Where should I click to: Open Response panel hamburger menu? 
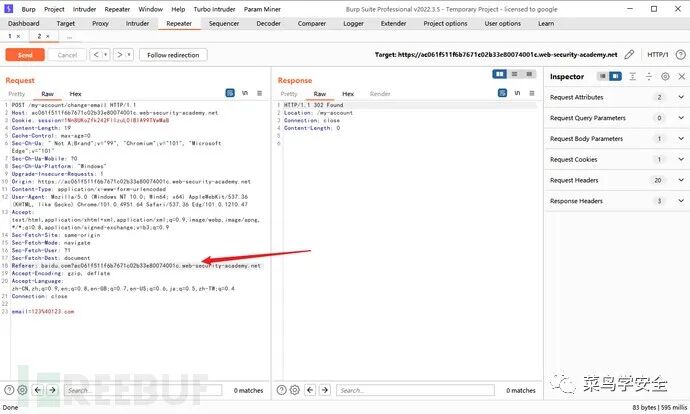(x=532, y=93)
